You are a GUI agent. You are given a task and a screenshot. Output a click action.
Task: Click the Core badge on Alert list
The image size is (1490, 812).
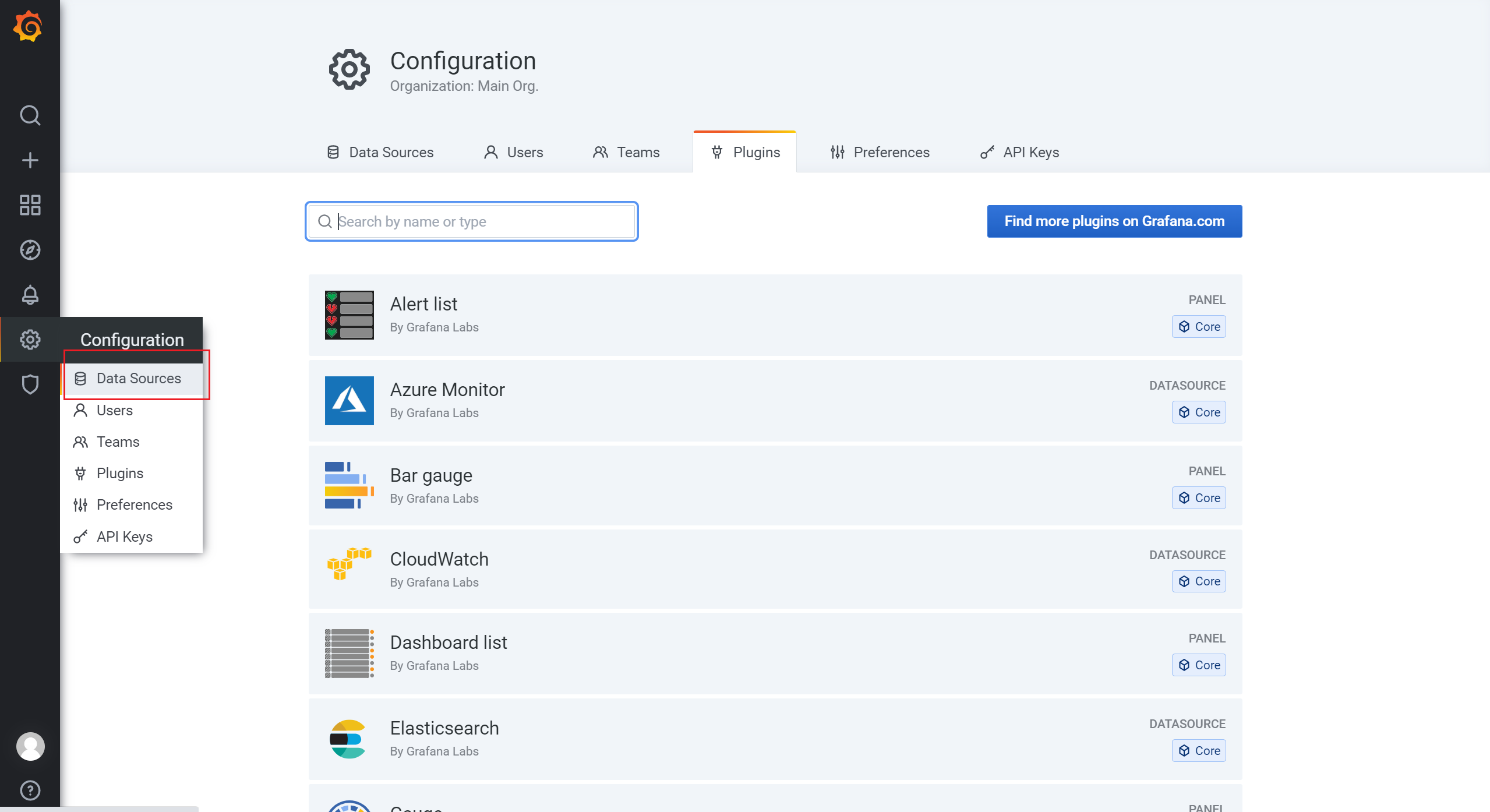(1199, 327)
